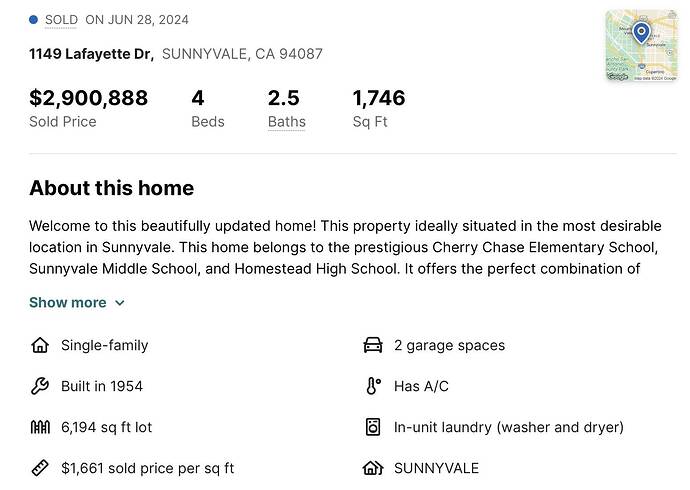
Task: Click the fence icon beside lot size
Action: (40, 427)
